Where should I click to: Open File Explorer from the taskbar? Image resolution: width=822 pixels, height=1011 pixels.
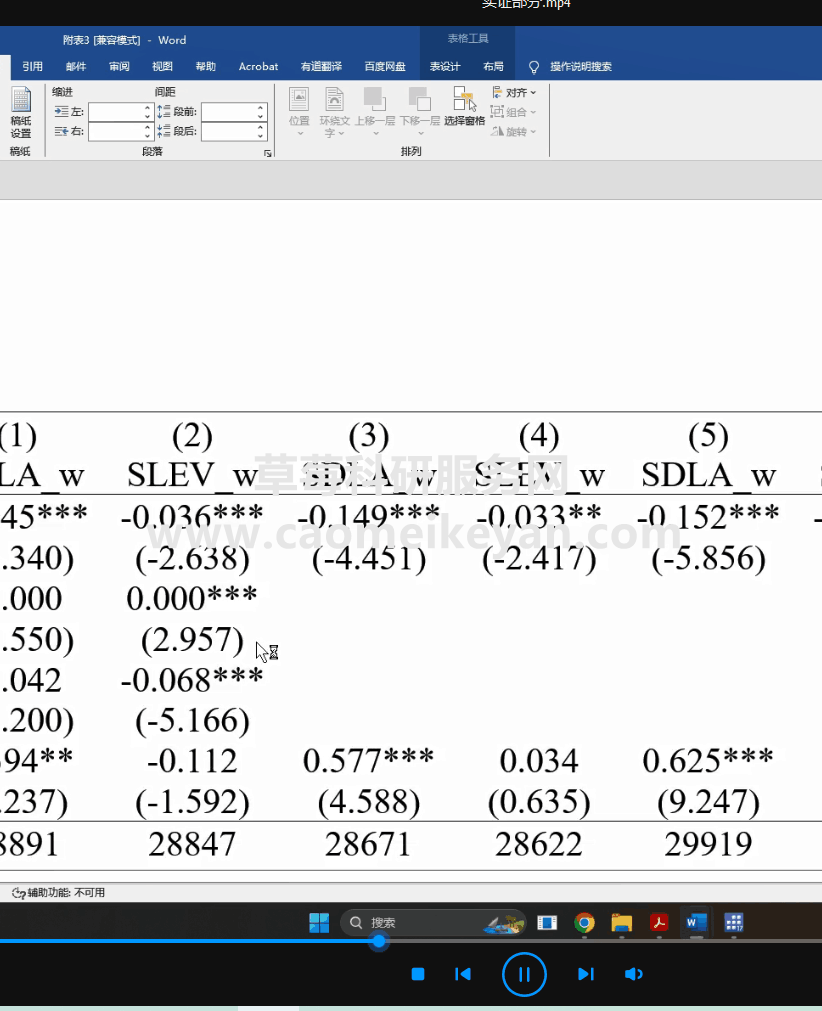(x=621, y=923)
